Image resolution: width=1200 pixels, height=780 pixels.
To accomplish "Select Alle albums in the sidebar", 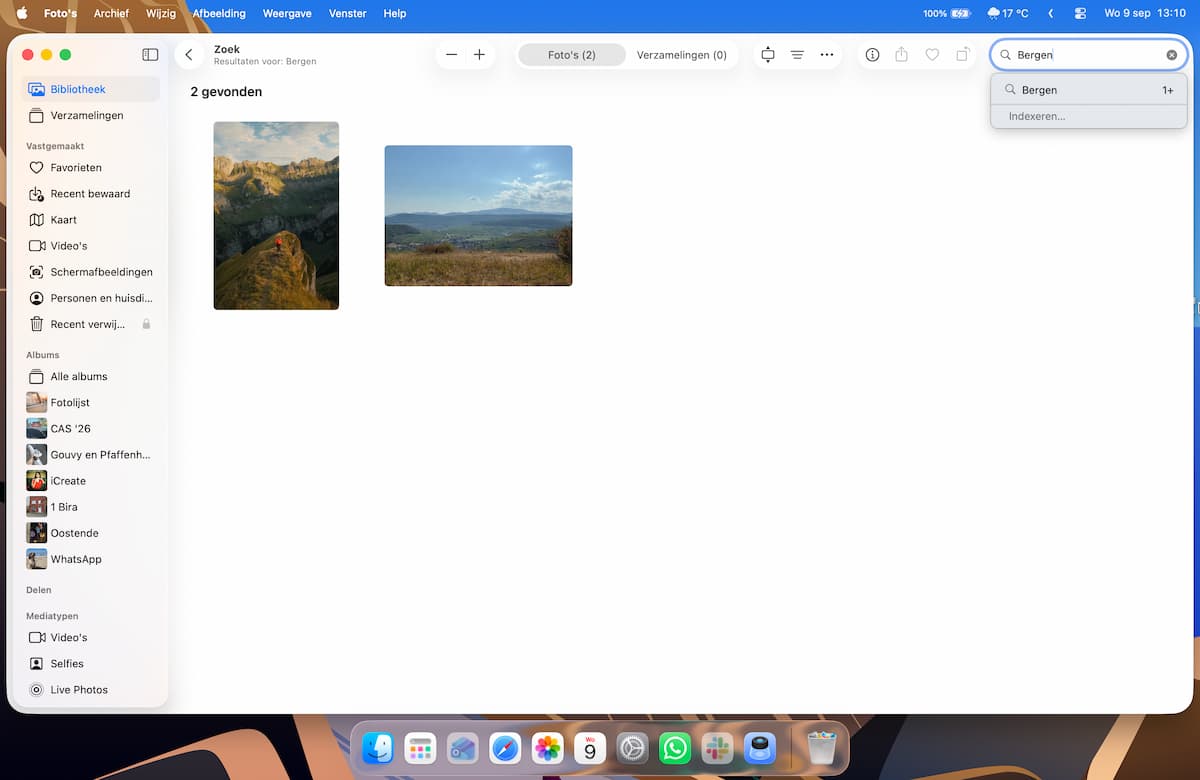I will click(x=91, y=377).
